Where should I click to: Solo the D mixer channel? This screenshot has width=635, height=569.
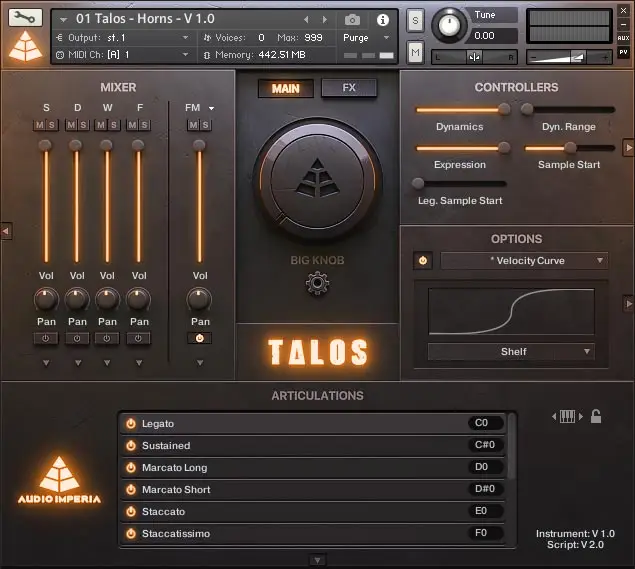point(83,125)
